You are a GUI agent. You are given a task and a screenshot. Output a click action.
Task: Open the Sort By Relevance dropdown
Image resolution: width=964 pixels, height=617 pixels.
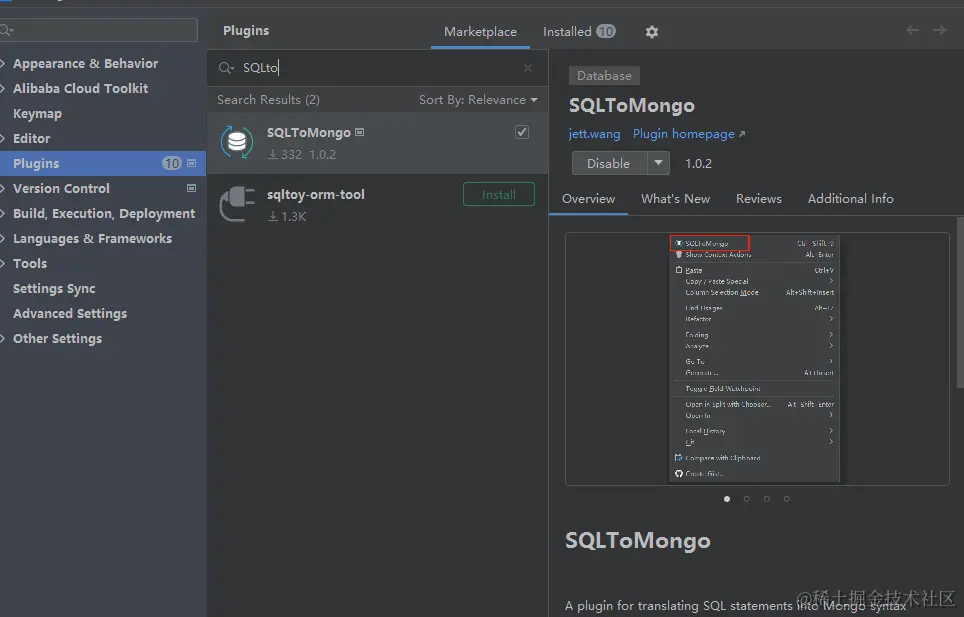pos(478,100)
